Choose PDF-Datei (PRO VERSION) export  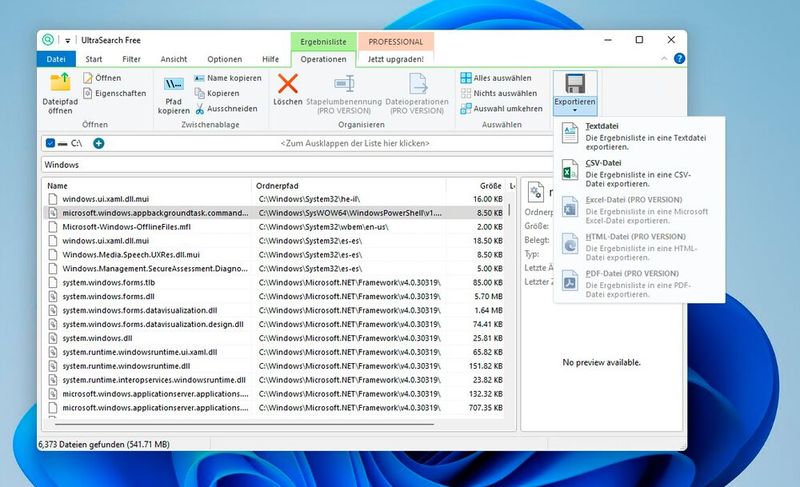click(x=639, y=284)
